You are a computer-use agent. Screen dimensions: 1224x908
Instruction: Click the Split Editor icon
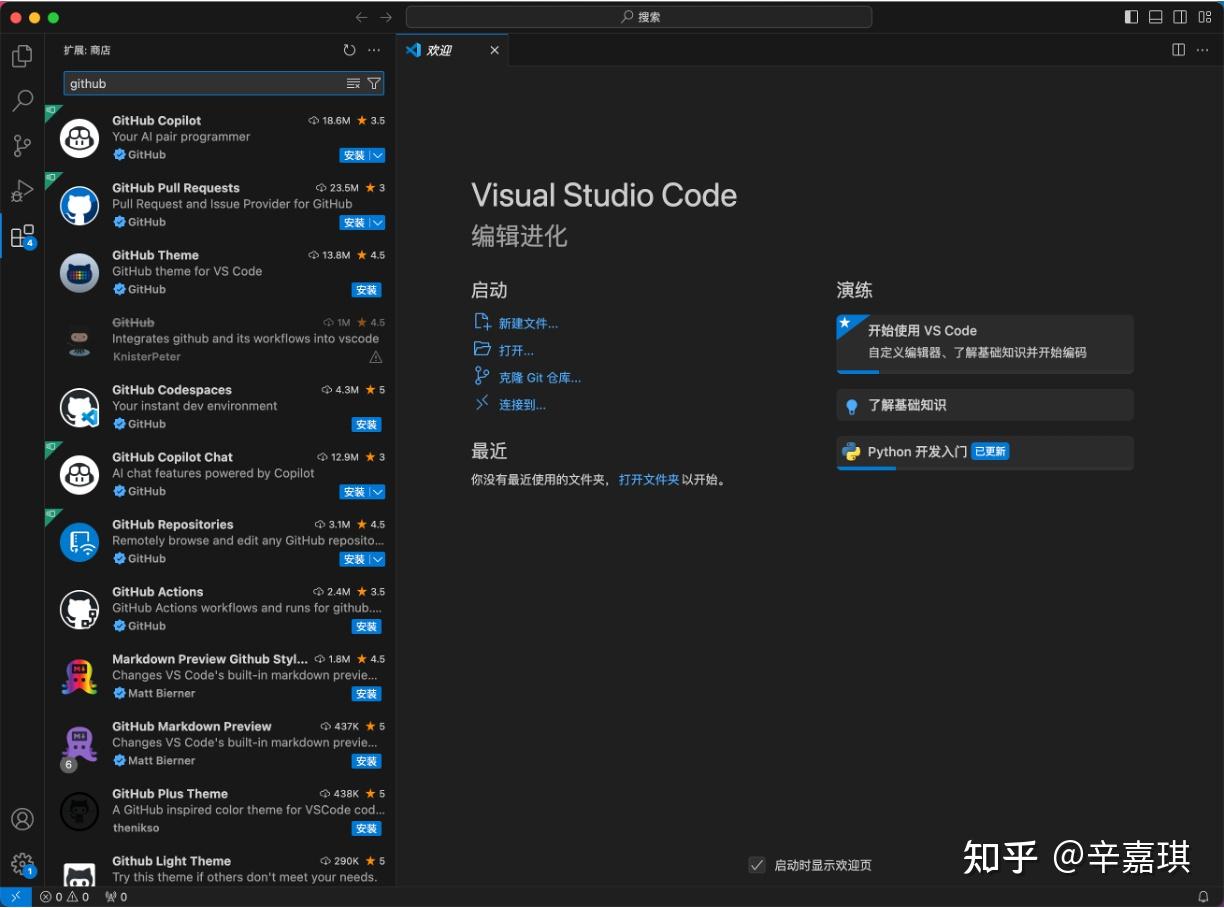[1178, 49]
